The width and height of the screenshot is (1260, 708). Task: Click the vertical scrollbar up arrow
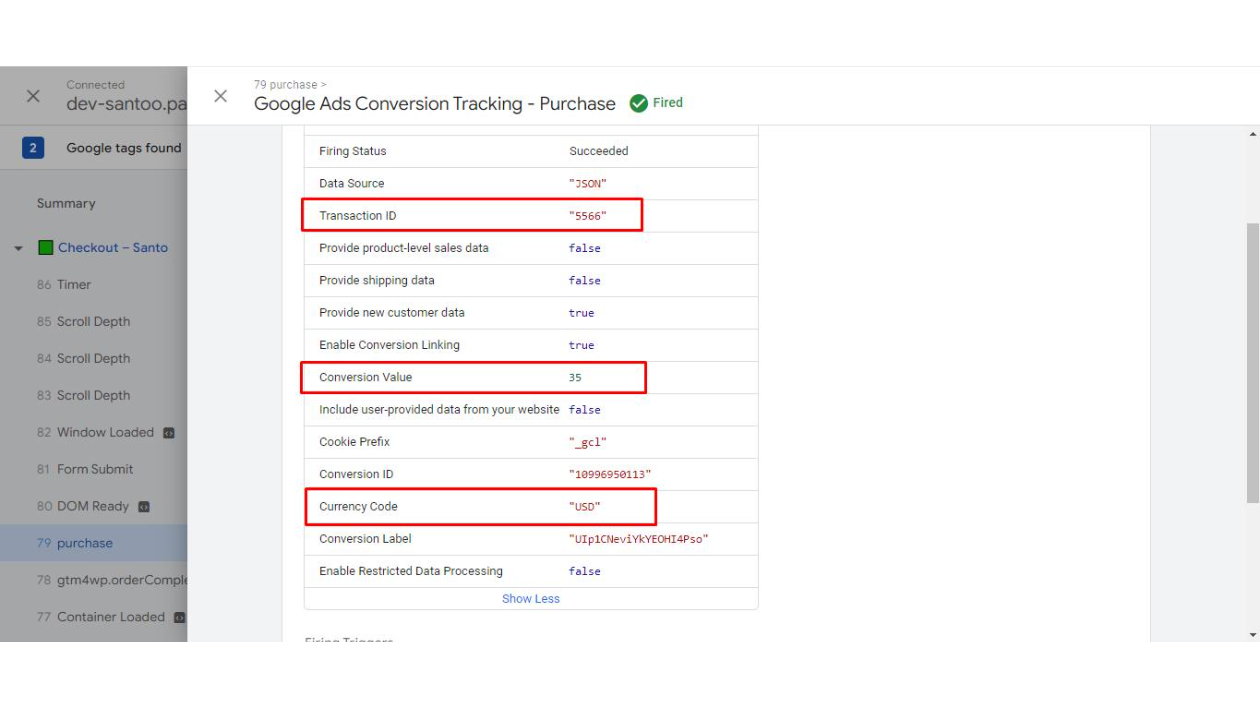[x=1253, y=134]
